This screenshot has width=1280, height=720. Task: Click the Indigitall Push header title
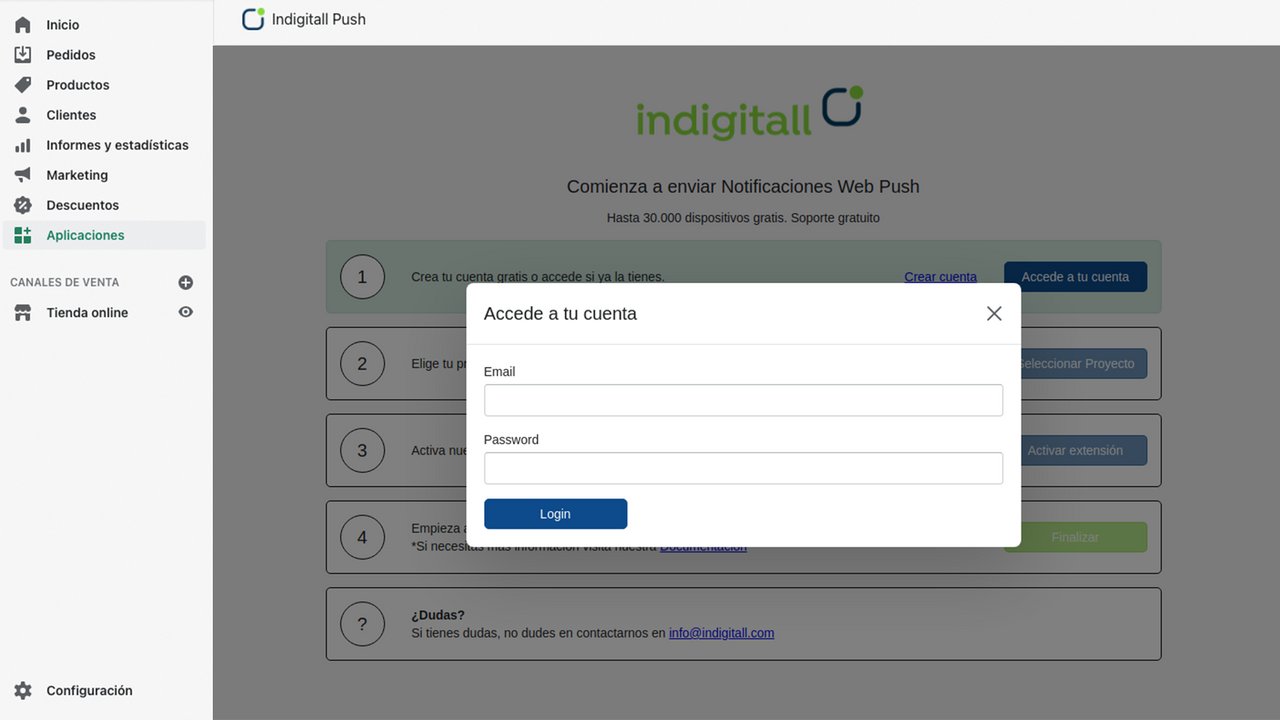pos(319,19)
